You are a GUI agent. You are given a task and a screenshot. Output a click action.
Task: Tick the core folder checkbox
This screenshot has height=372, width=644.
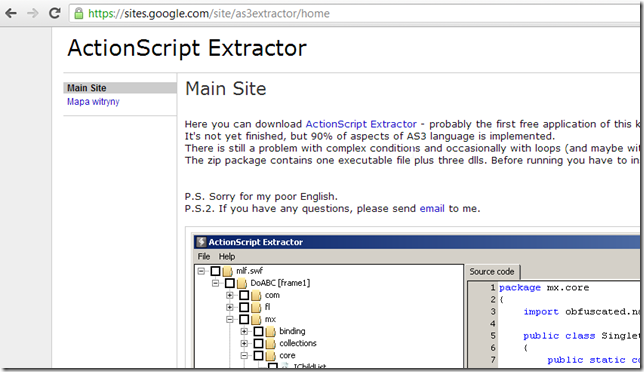[259, 356]
